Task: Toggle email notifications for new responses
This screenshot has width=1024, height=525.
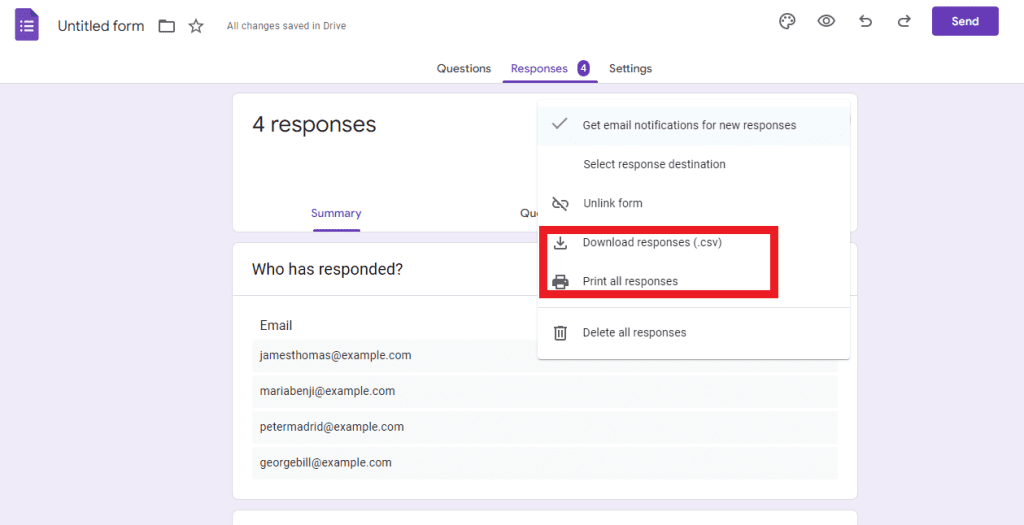Action: pos(694,125)
